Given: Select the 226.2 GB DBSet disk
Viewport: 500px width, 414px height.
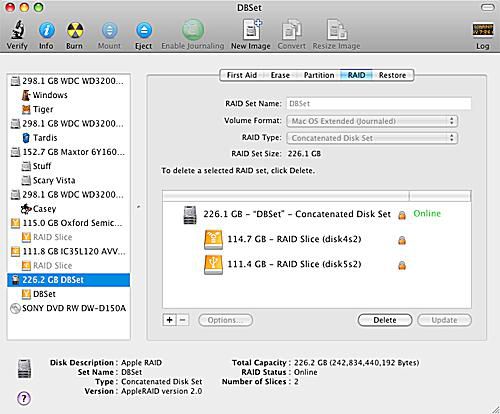Looking at the screenshot, I should 69,280.
